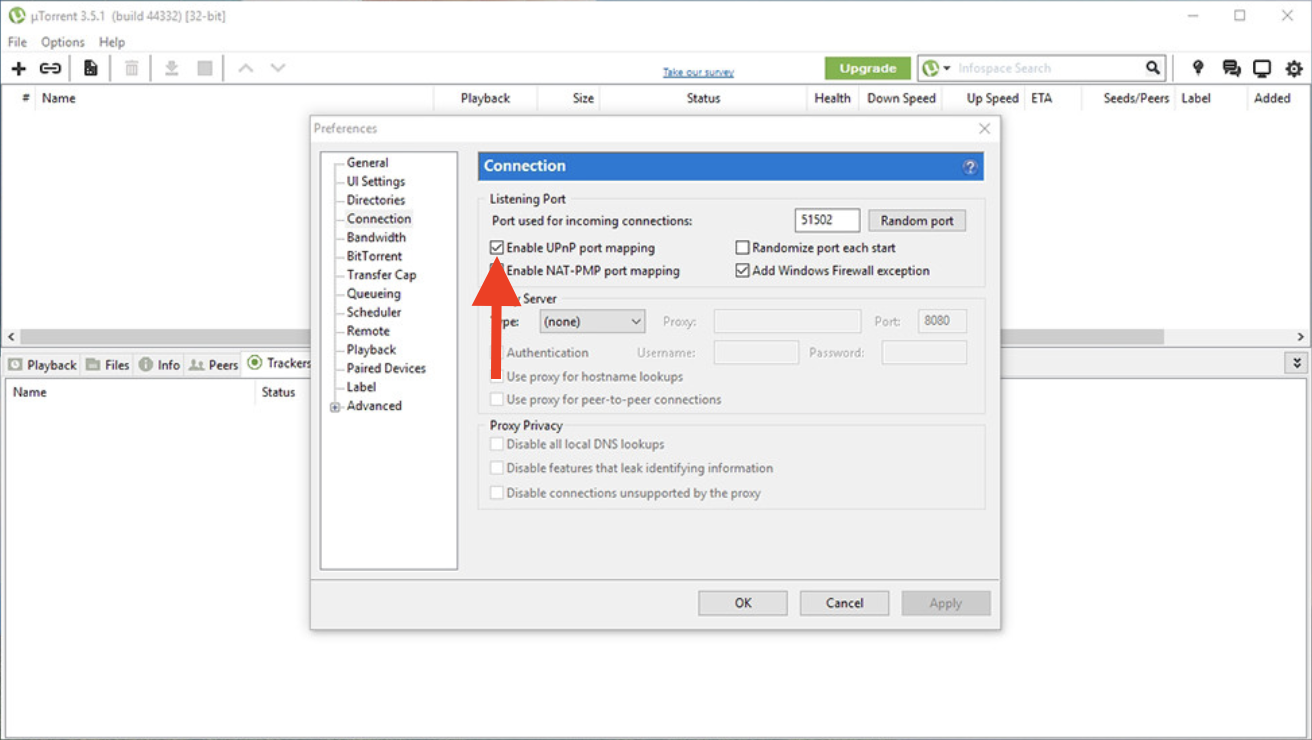Screen dimensions: 1312x740
Task: Click the Infospace Search input box
Action: coord(1048,68)
